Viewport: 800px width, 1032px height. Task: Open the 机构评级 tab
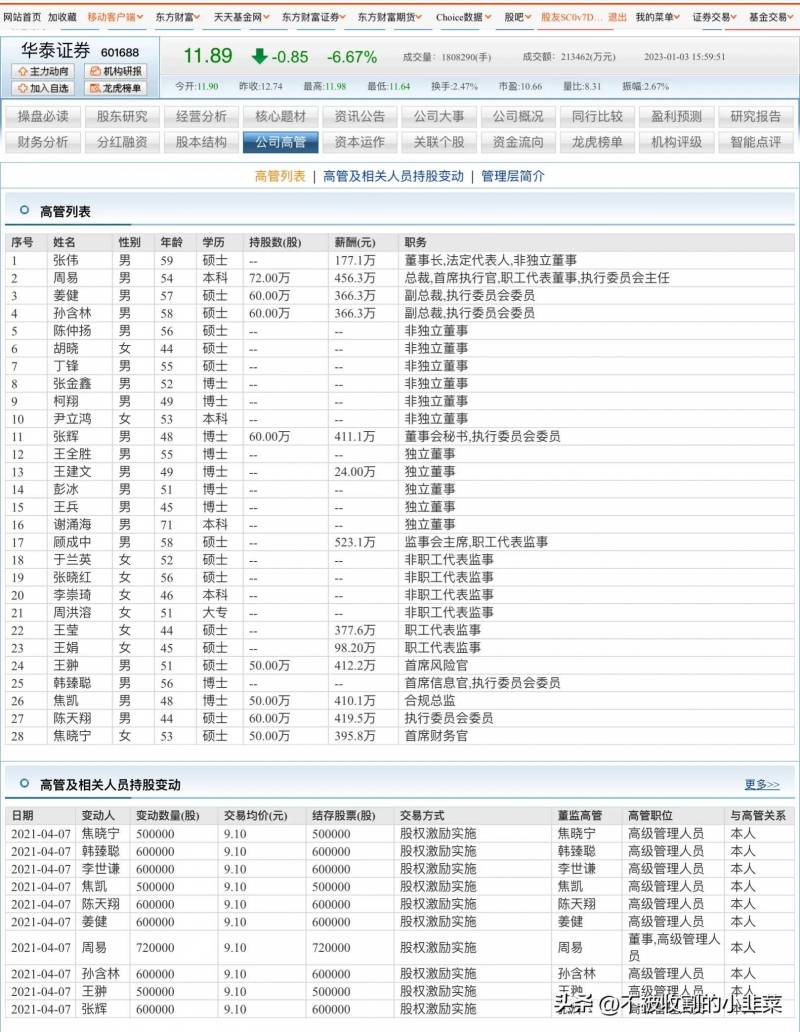pyautogui.click(x=676, y=142)
